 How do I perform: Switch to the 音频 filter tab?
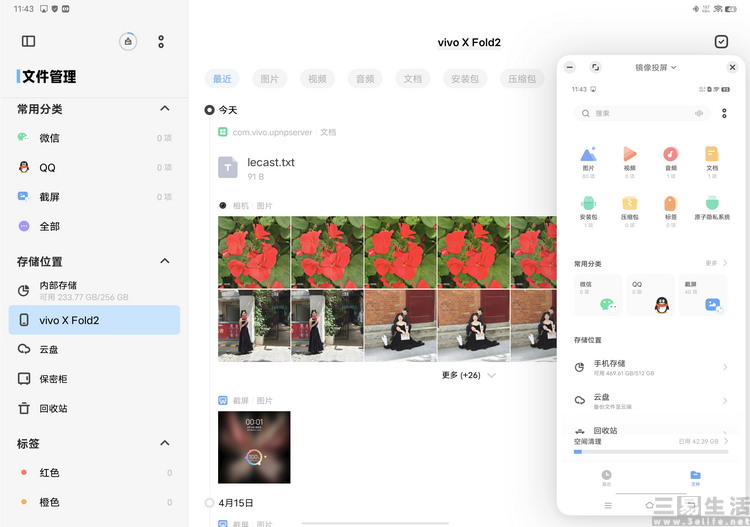tap(365, 79)
